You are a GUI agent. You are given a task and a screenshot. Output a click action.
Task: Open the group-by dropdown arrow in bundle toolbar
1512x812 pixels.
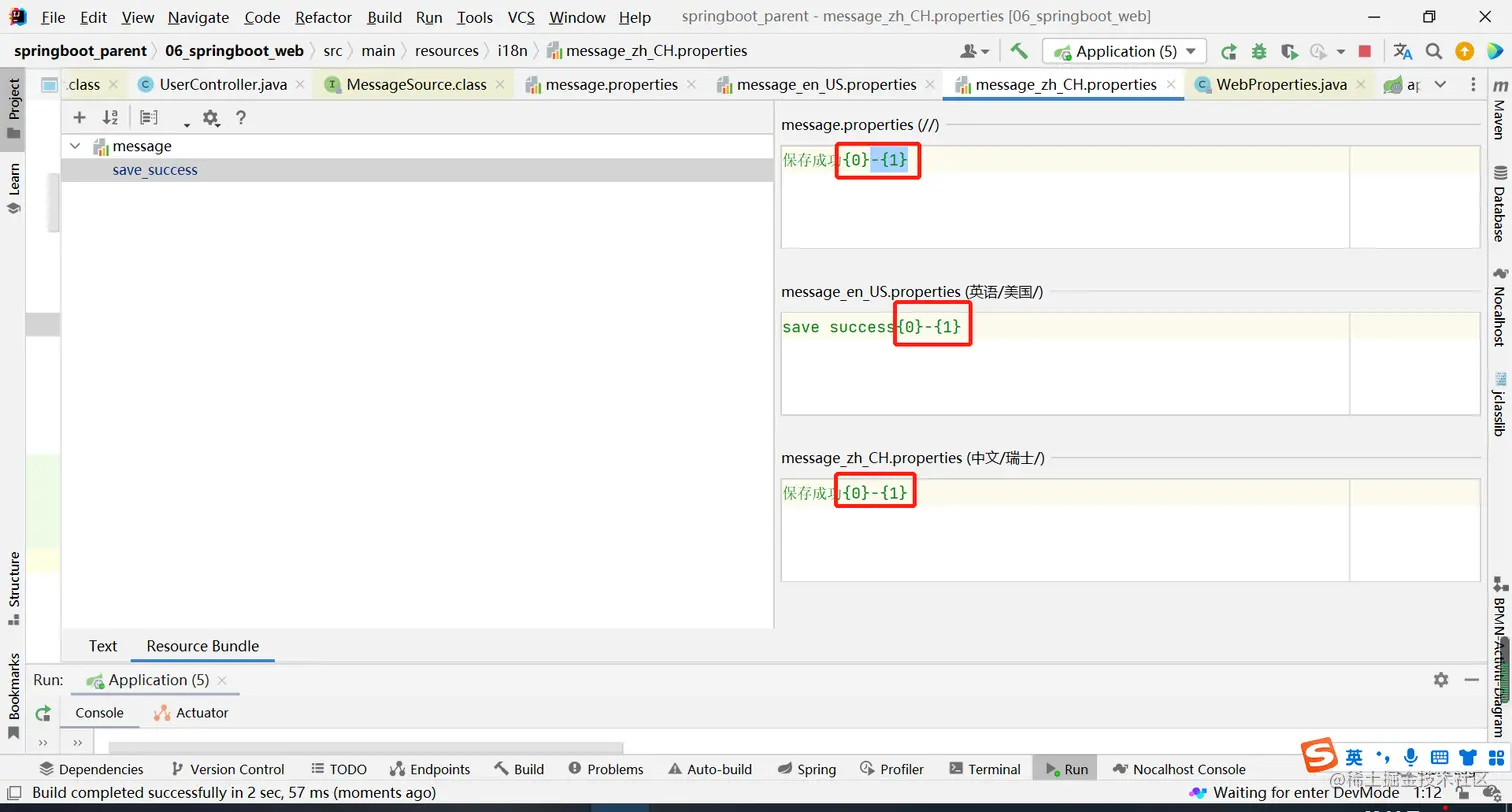pyautogui.click(x=186, y=124)
